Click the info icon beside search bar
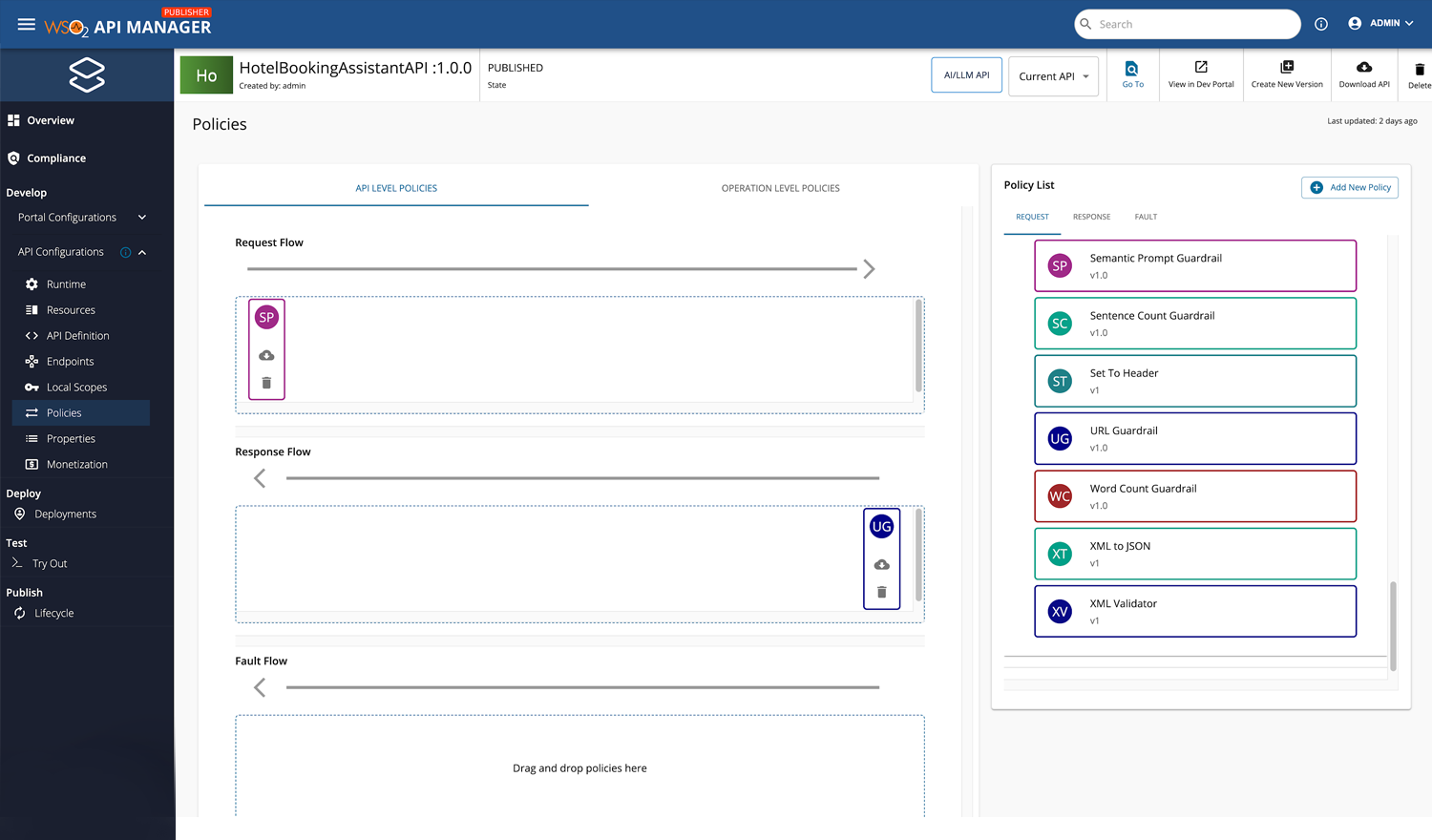 (1321, 24)
